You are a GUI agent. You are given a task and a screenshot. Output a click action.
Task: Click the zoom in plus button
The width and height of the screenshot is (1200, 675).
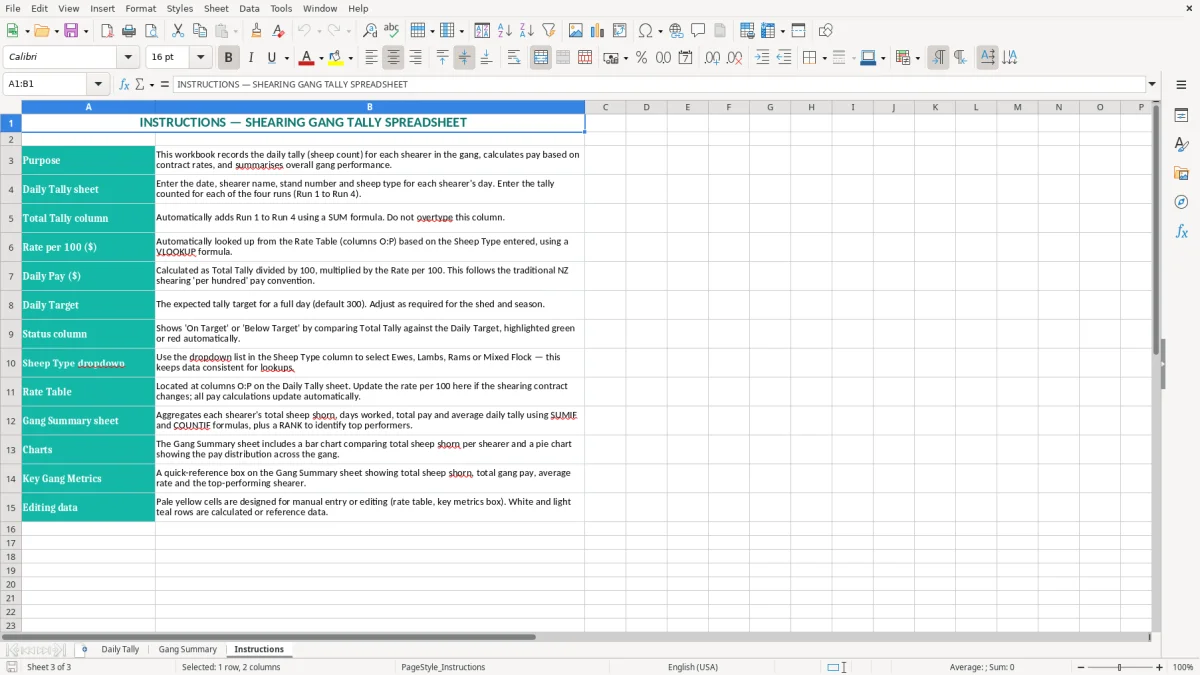(1160, 667)
